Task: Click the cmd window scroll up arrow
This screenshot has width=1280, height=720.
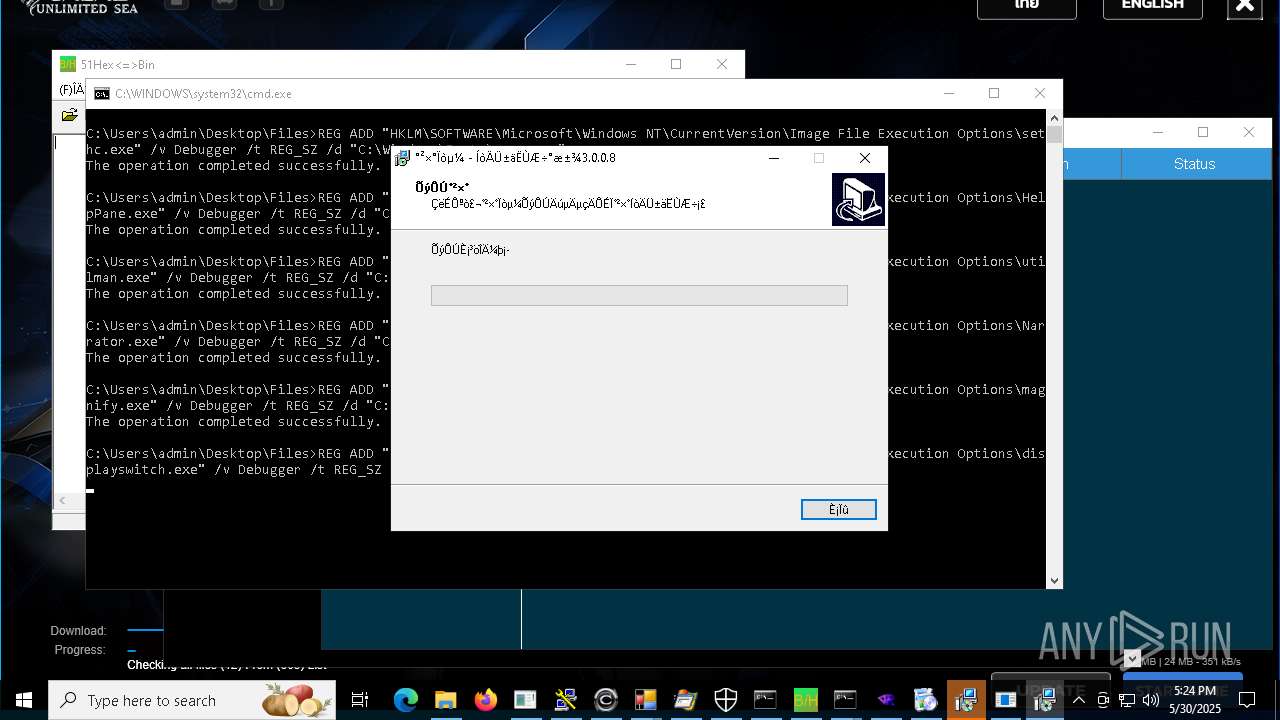Action: pos(1054,118)
